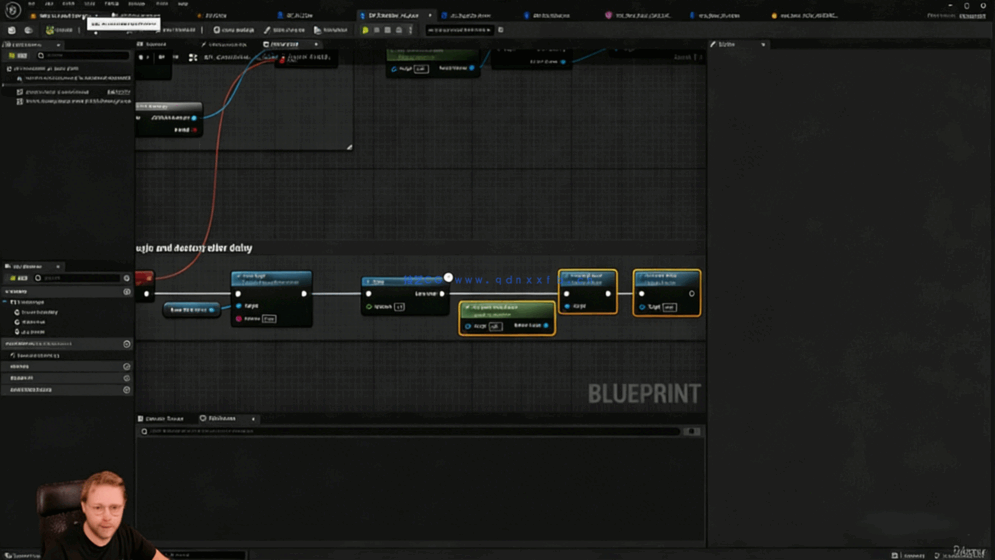Select the third event under EventGraph

(x=30, y=331)
